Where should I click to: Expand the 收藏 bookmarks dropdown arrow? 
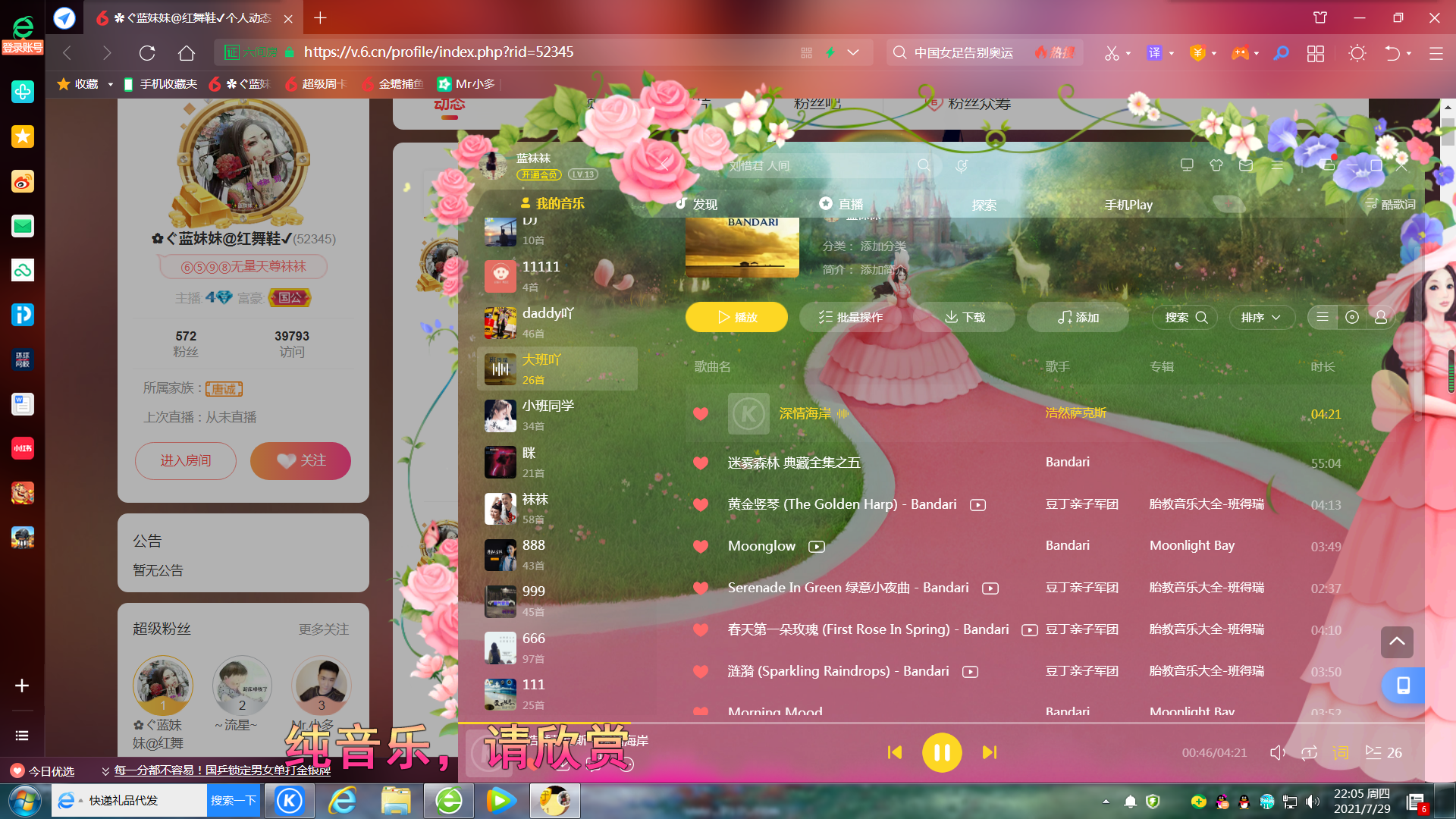tap(111, 84)
